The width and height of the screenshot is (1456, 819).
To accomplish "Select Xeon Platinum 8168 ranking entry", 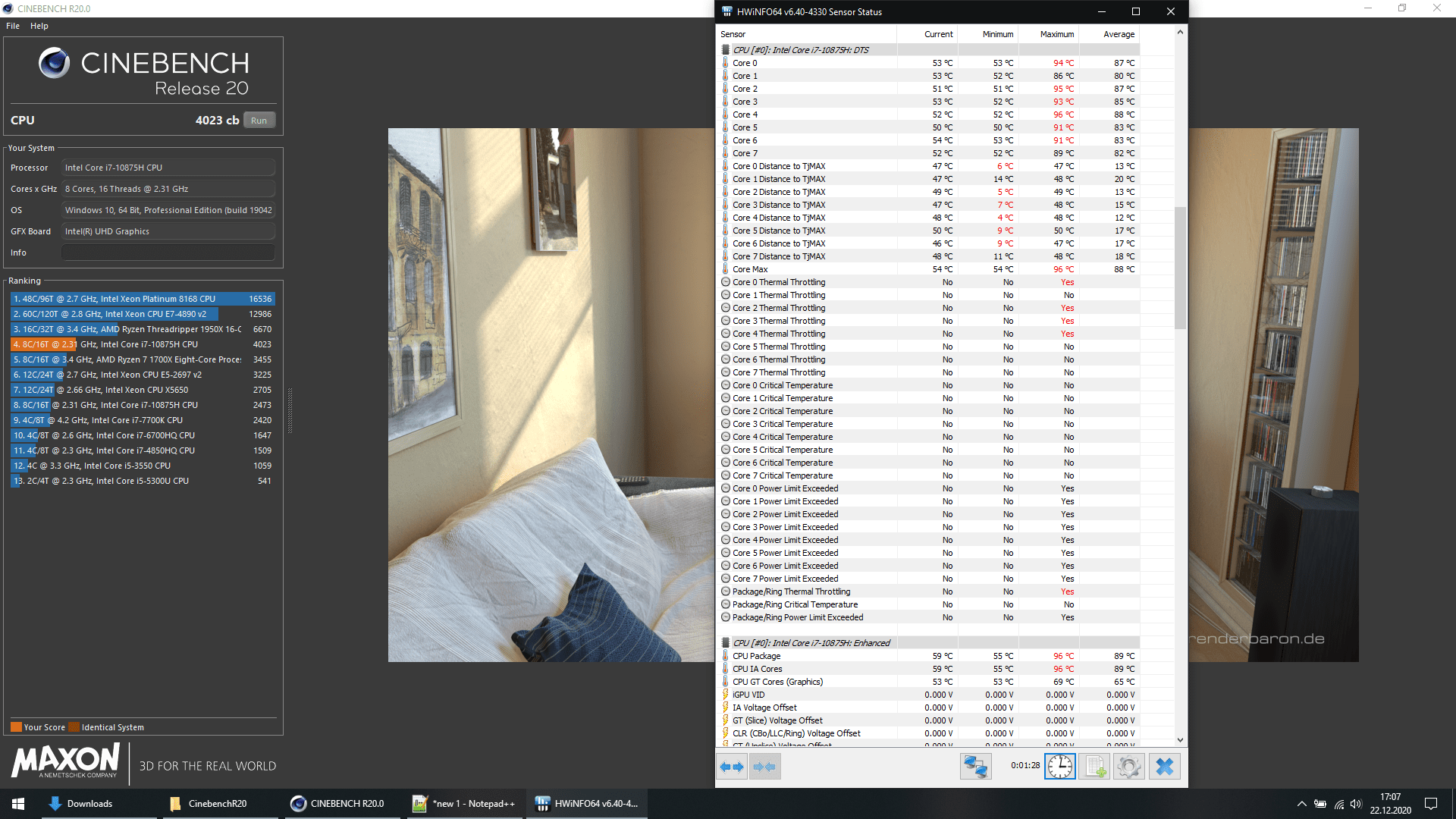I will click(142, 299).
